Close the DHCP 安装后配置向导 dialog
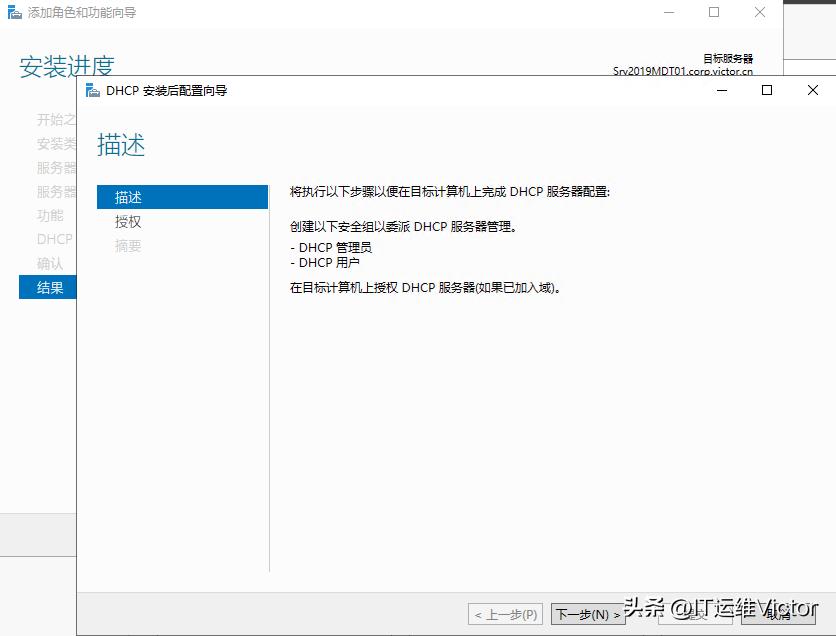 click(812, 90)
